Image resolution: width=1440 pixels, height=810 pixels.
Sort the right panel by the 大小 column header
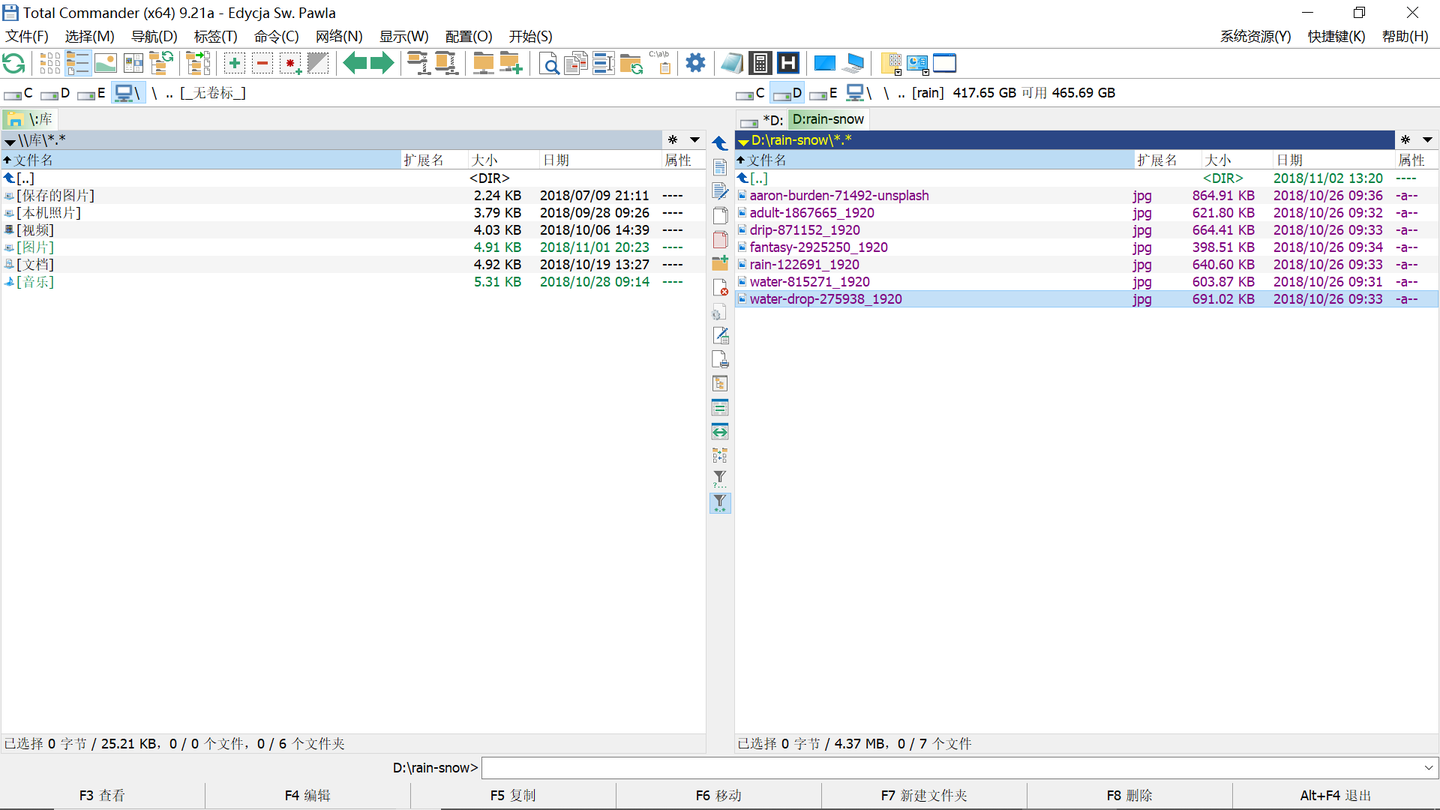coord(1236,160)
